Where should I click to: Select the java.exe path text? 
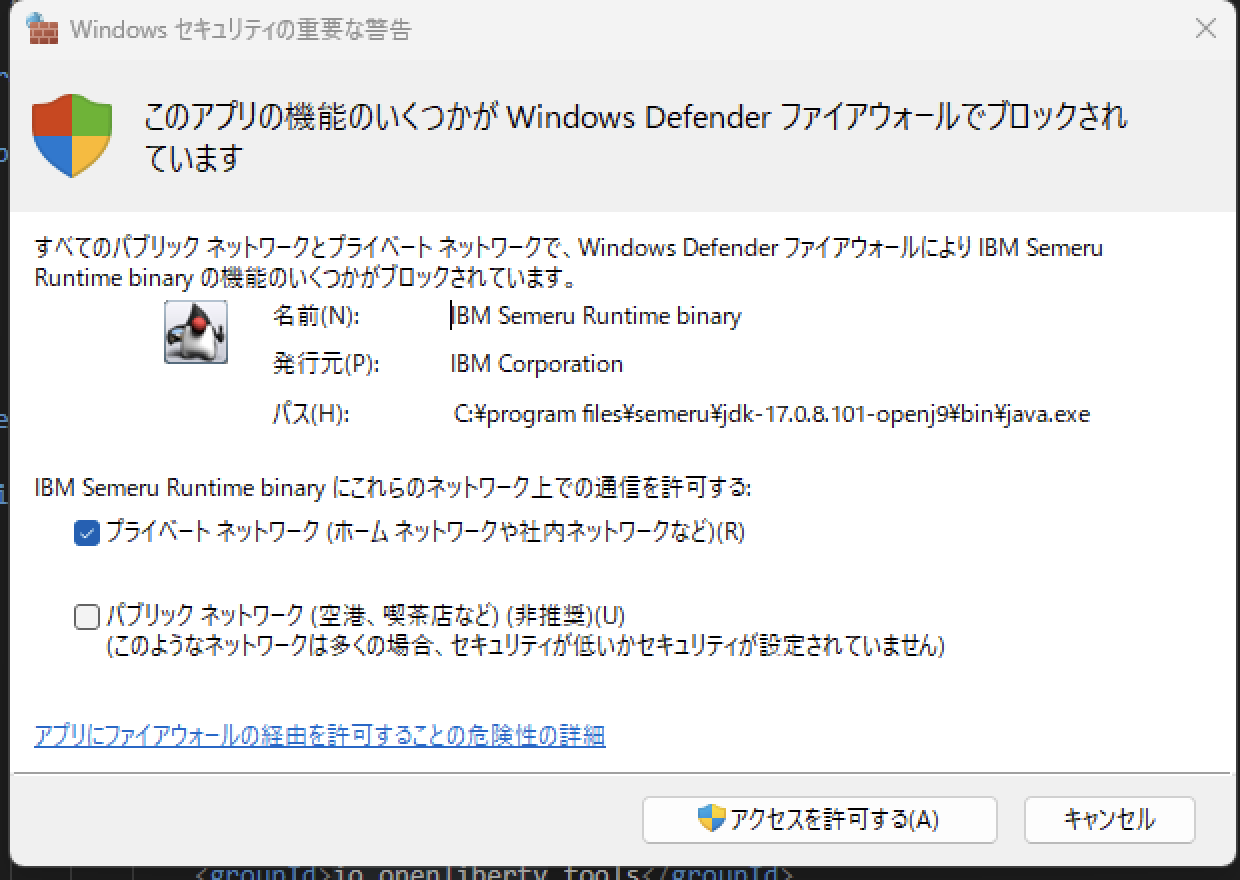(770, 413)
